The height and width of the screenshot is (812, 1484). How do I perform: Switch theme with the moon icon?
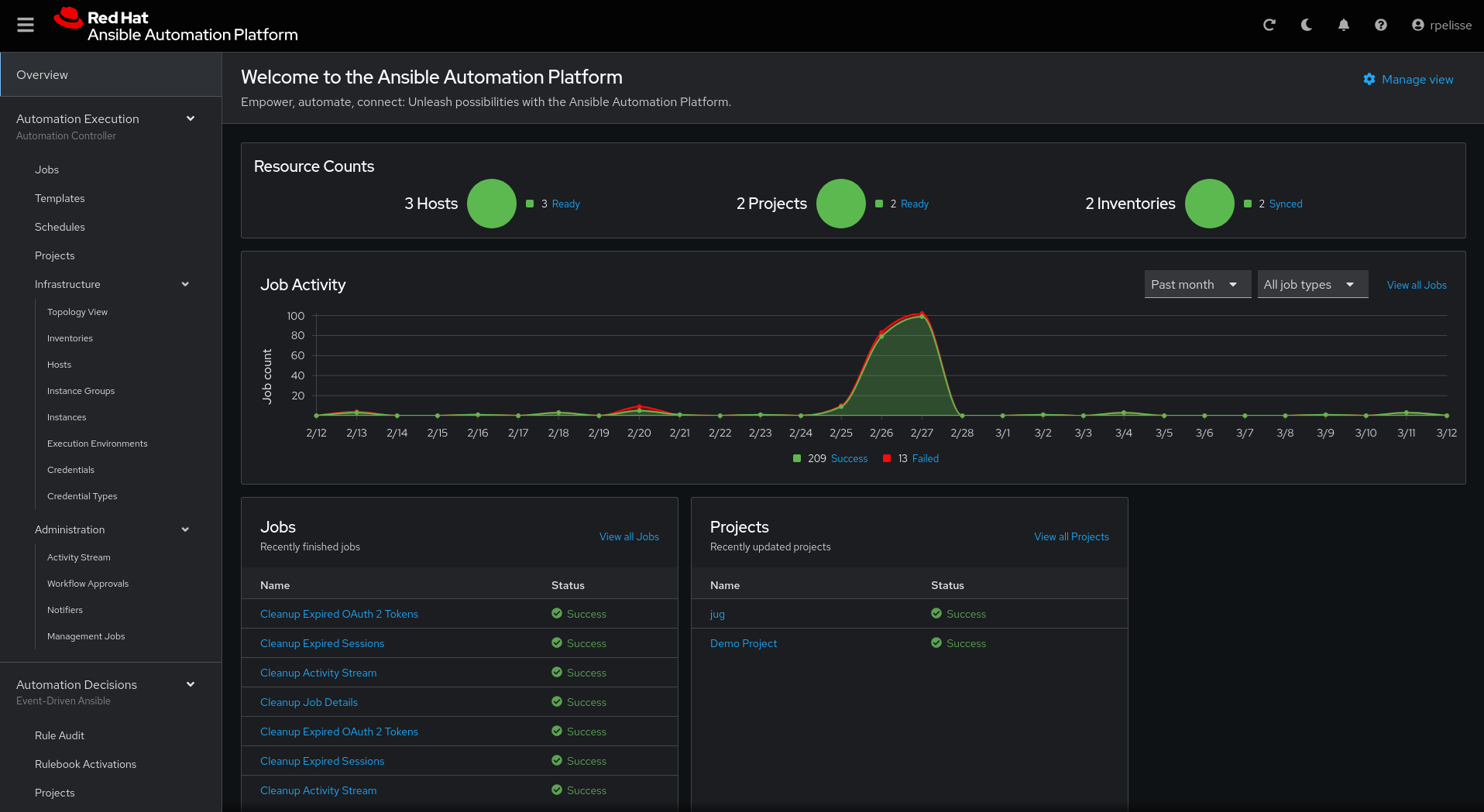click(1306, 25)
